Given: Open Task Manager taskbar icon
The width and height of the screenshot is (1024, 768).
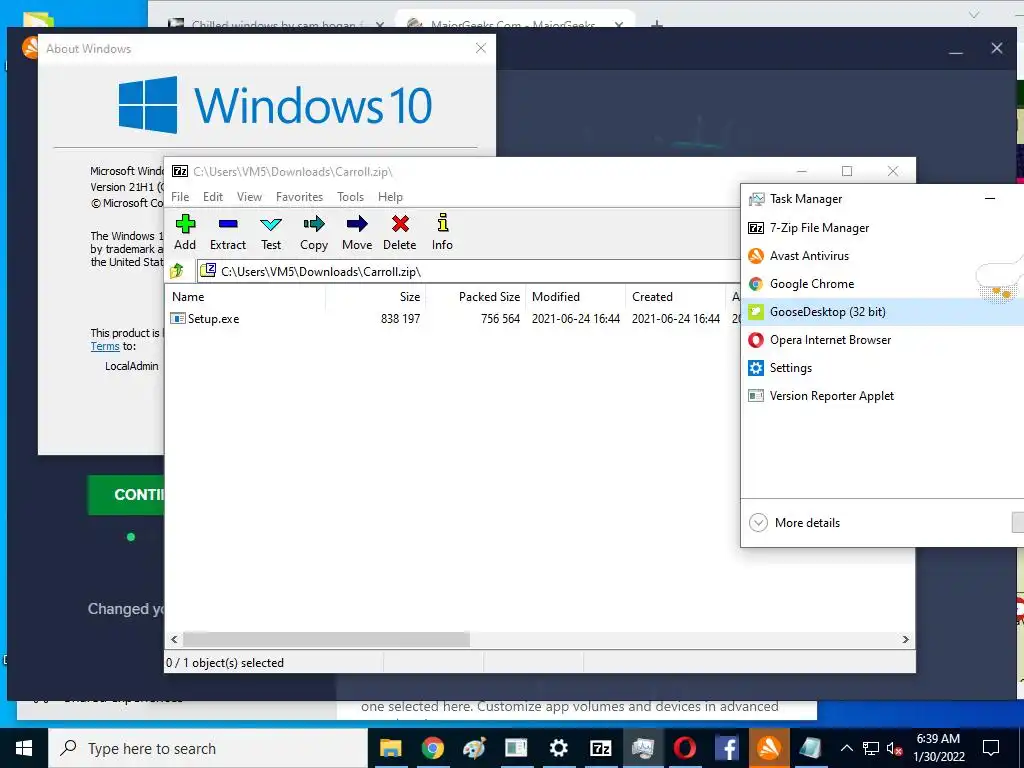Looking at the screenshot, I should coord(643,748).
